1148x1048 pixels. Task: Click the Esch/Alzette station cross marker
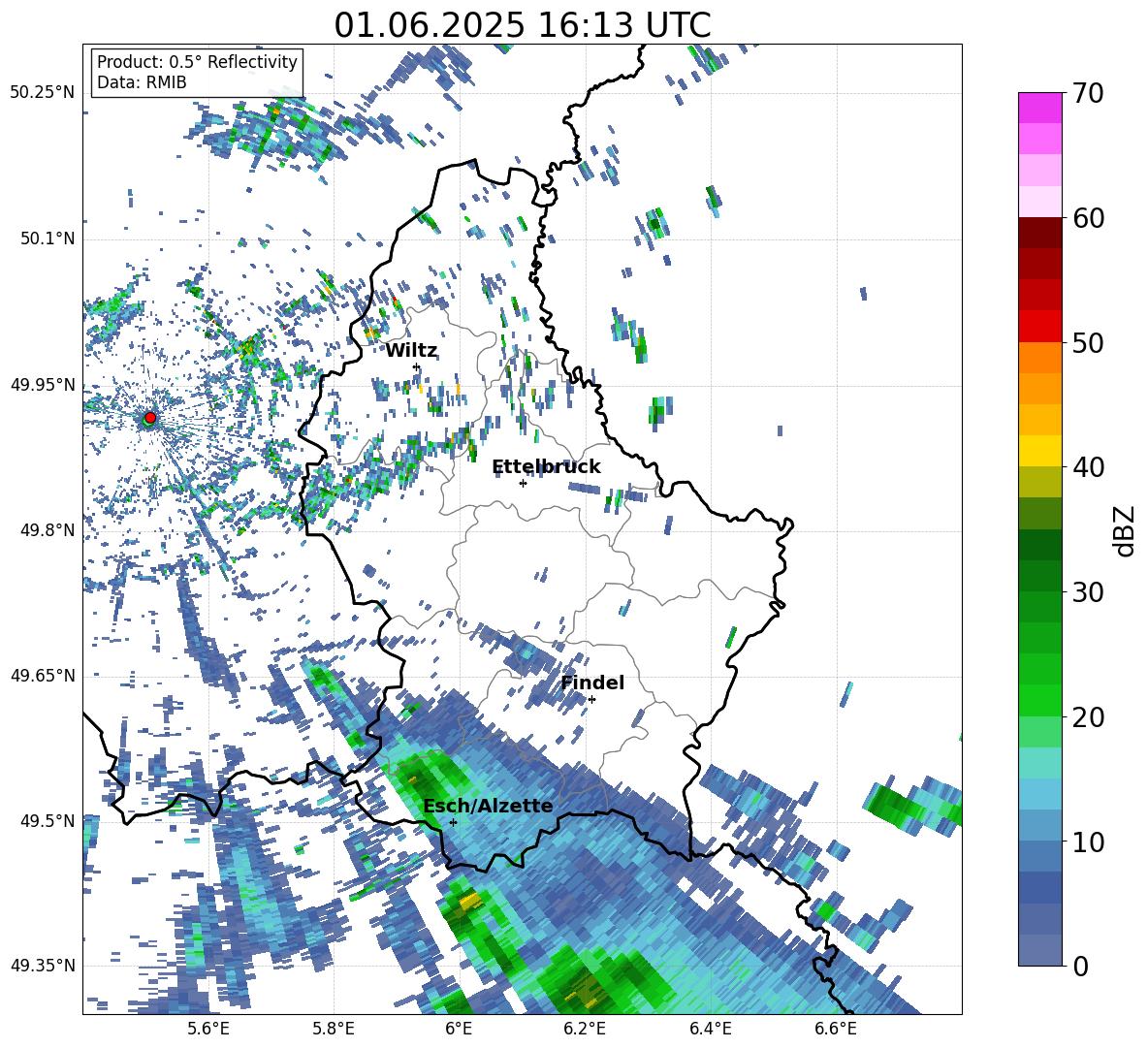453,822
